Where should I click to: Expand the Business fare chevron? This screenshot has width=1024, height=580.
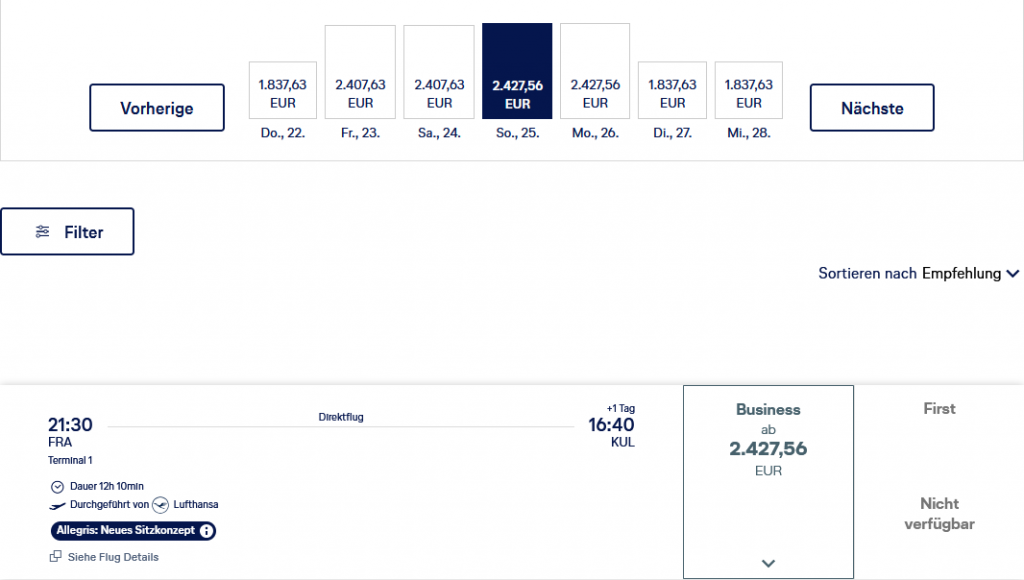768,563
